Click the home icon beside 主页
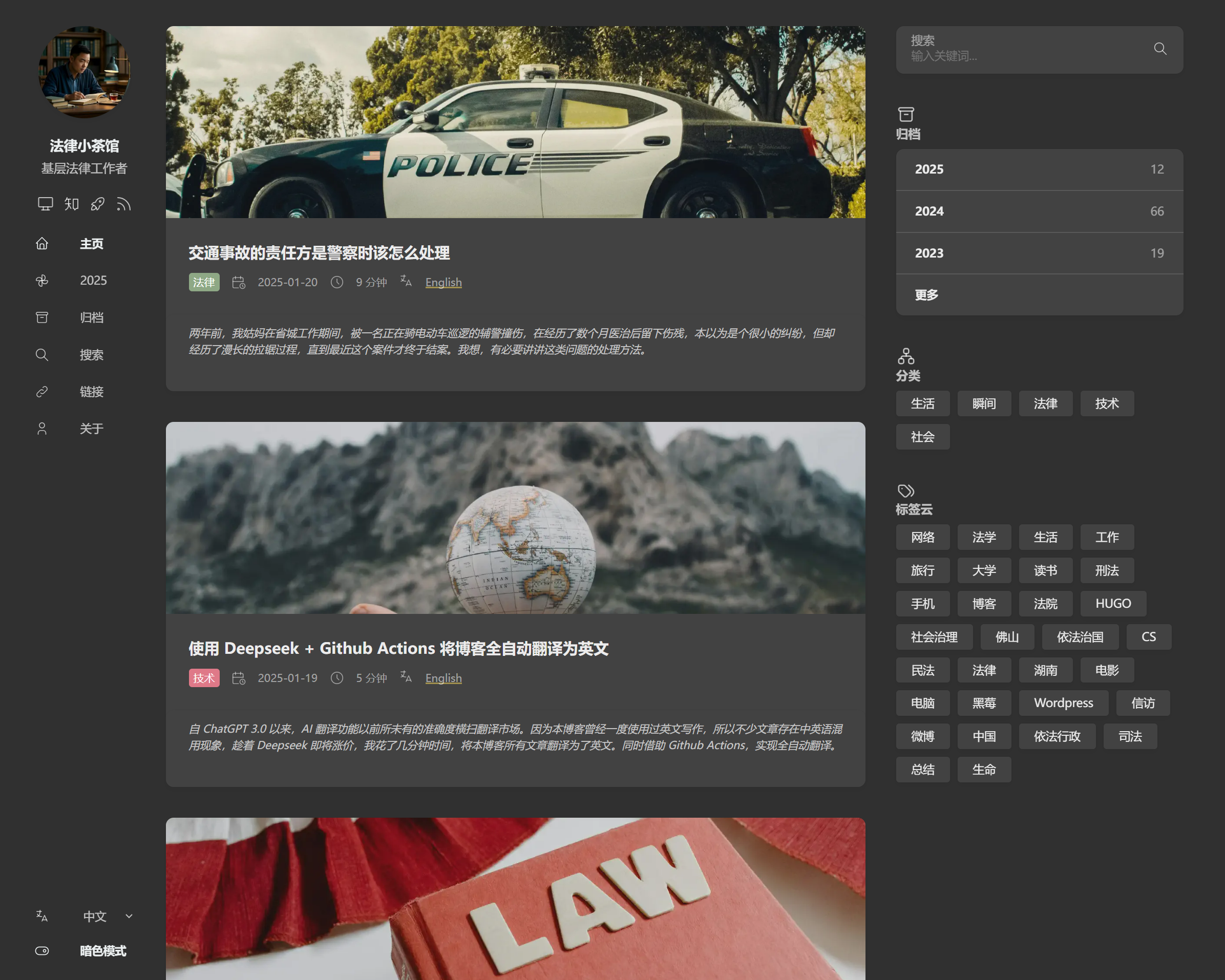This screenshot has width=1225, height=980. [42, 244]
